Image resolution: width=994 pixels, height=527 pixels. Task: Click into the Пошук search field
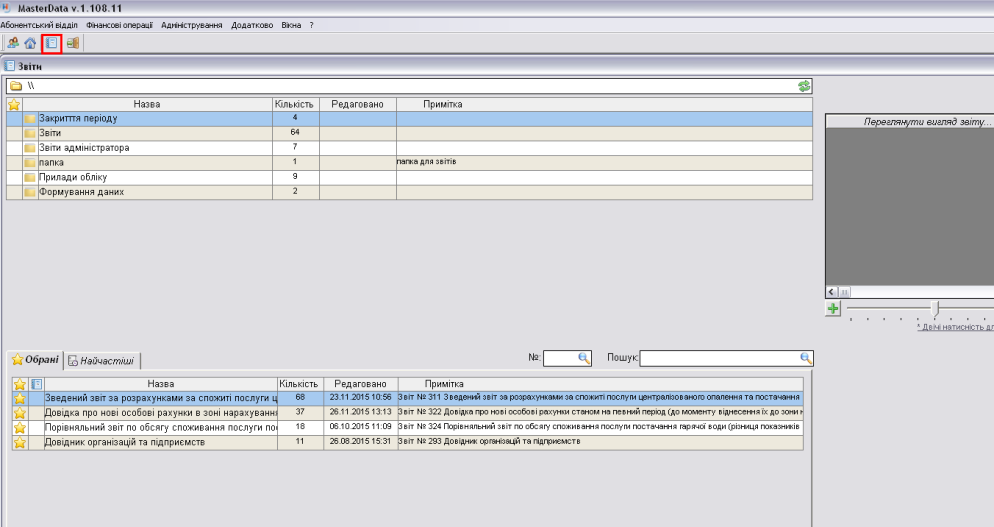pyautogui.click(x=718, y=358)
